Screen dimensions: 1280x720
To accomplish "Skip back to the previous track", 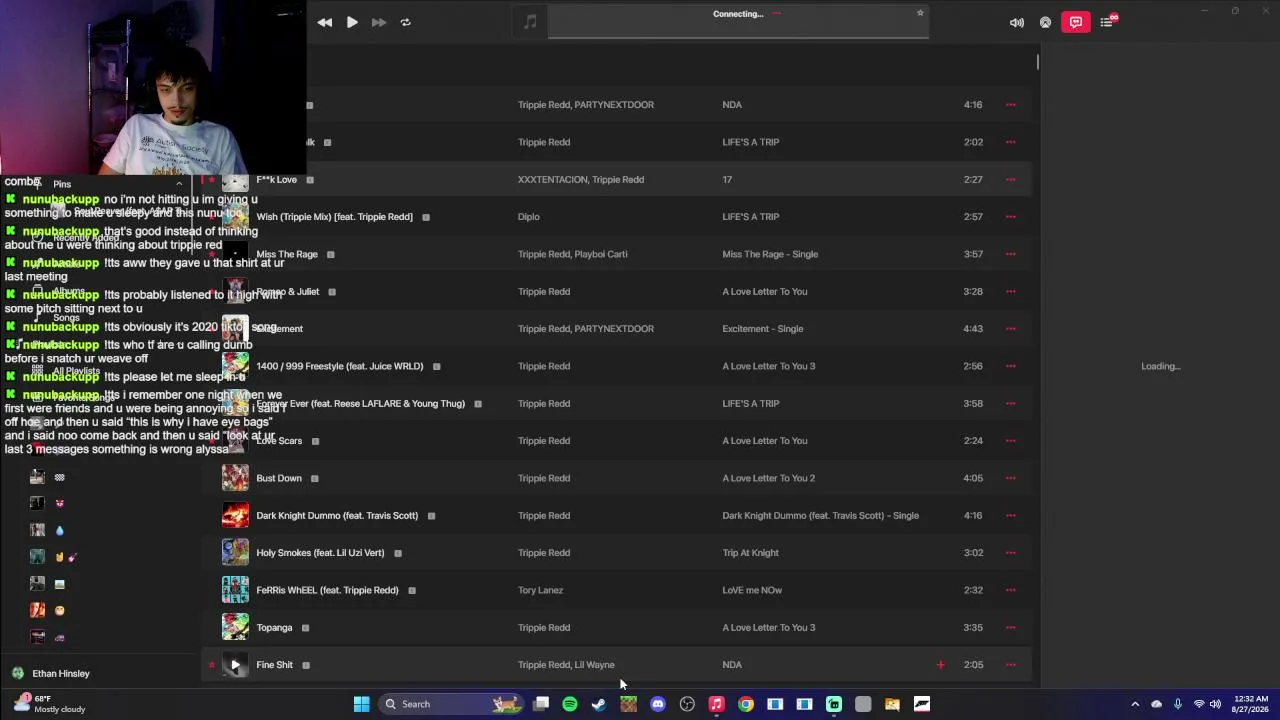I will pyautogui.click(x=325, y=22).
